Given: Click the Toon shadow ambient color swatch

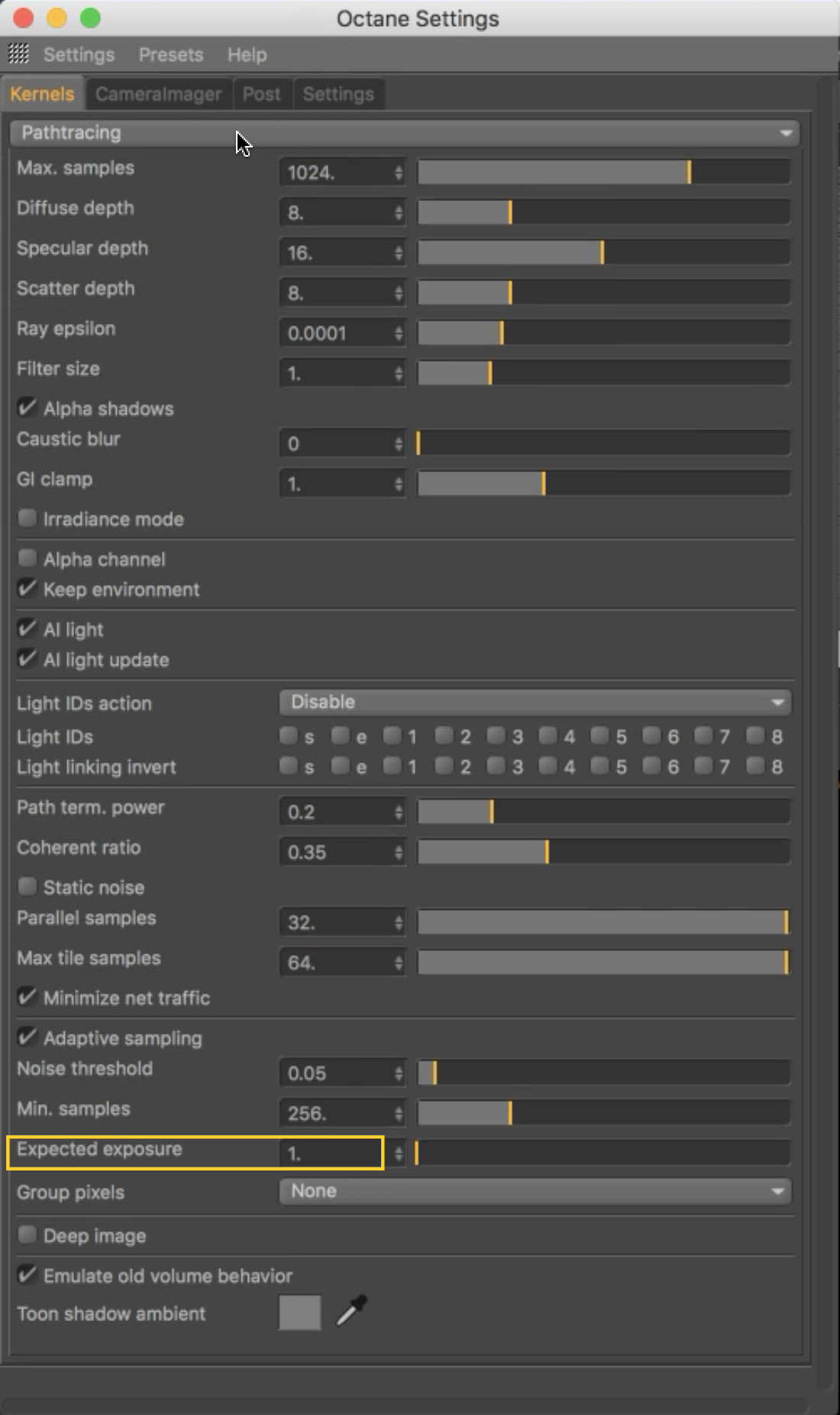Looking at the screenshot, I should tap(300, 1313).
